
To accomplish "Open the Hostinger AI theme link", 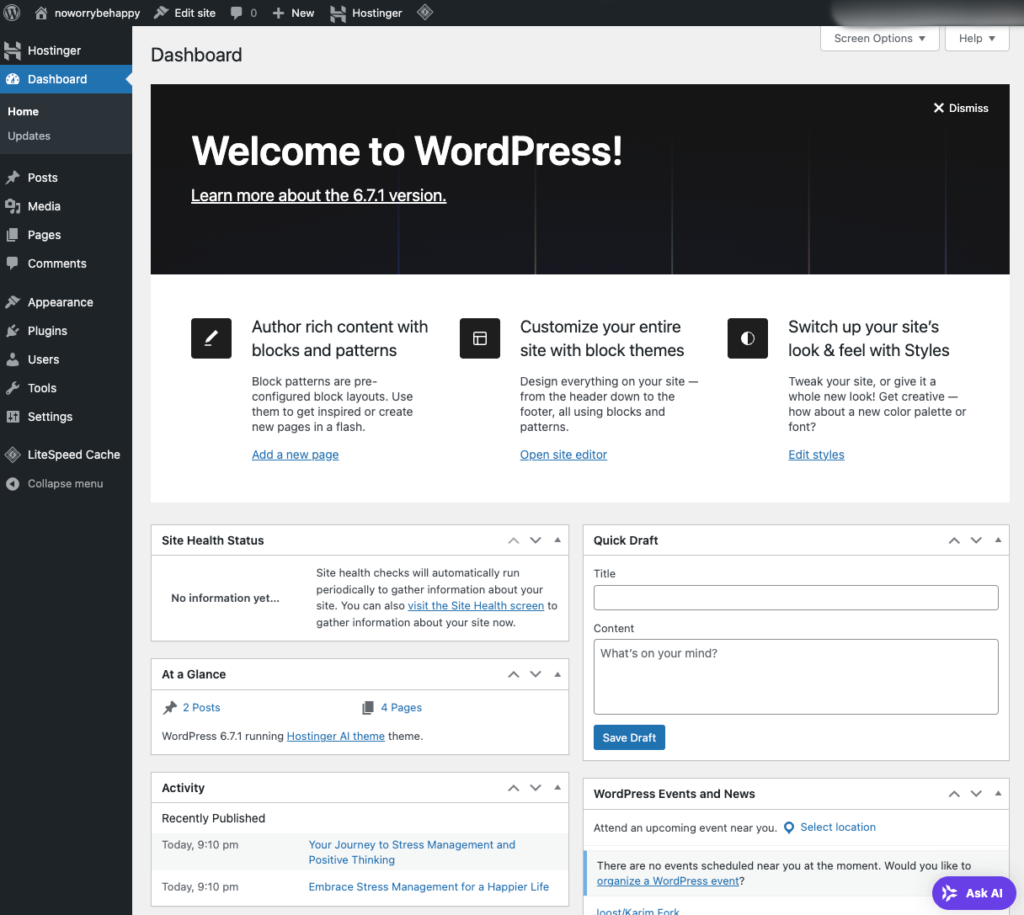I will [x=336, y=736].
